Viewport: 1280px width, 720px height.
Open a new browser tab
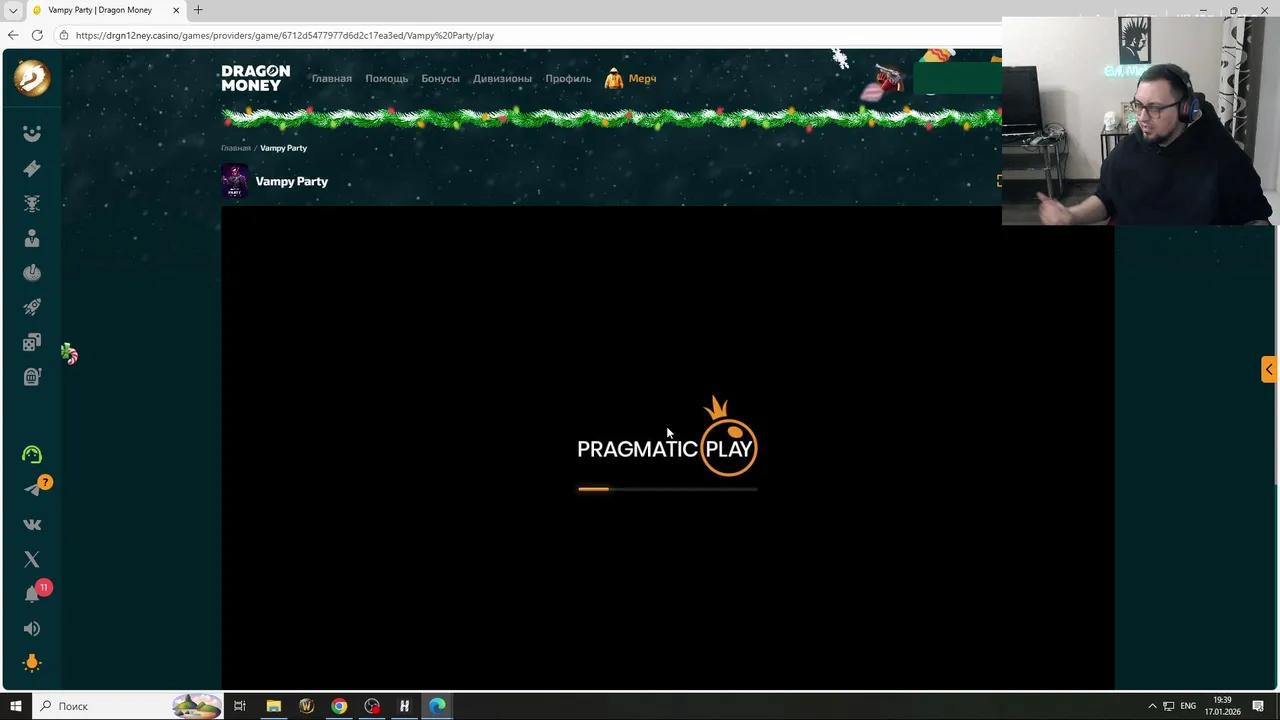coord(198,10)
